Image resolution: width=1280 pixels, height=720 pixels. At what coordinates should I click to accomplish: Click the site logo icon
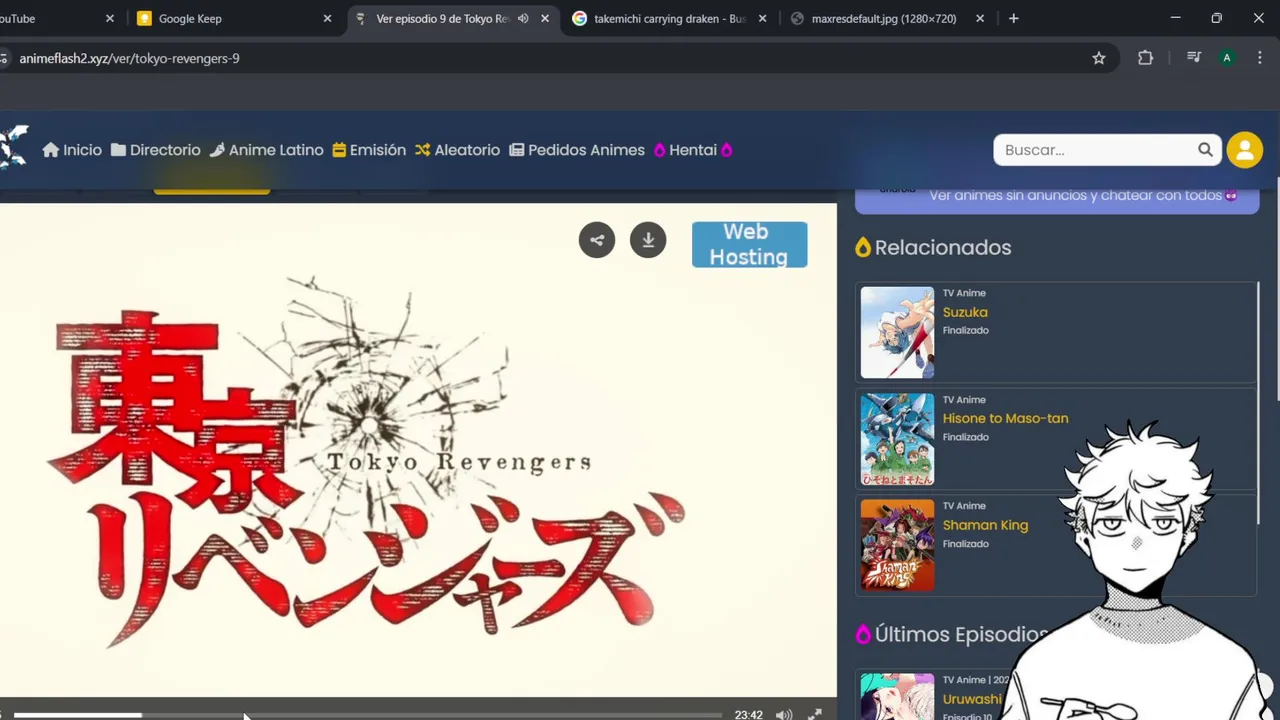[x=13, y=147]
